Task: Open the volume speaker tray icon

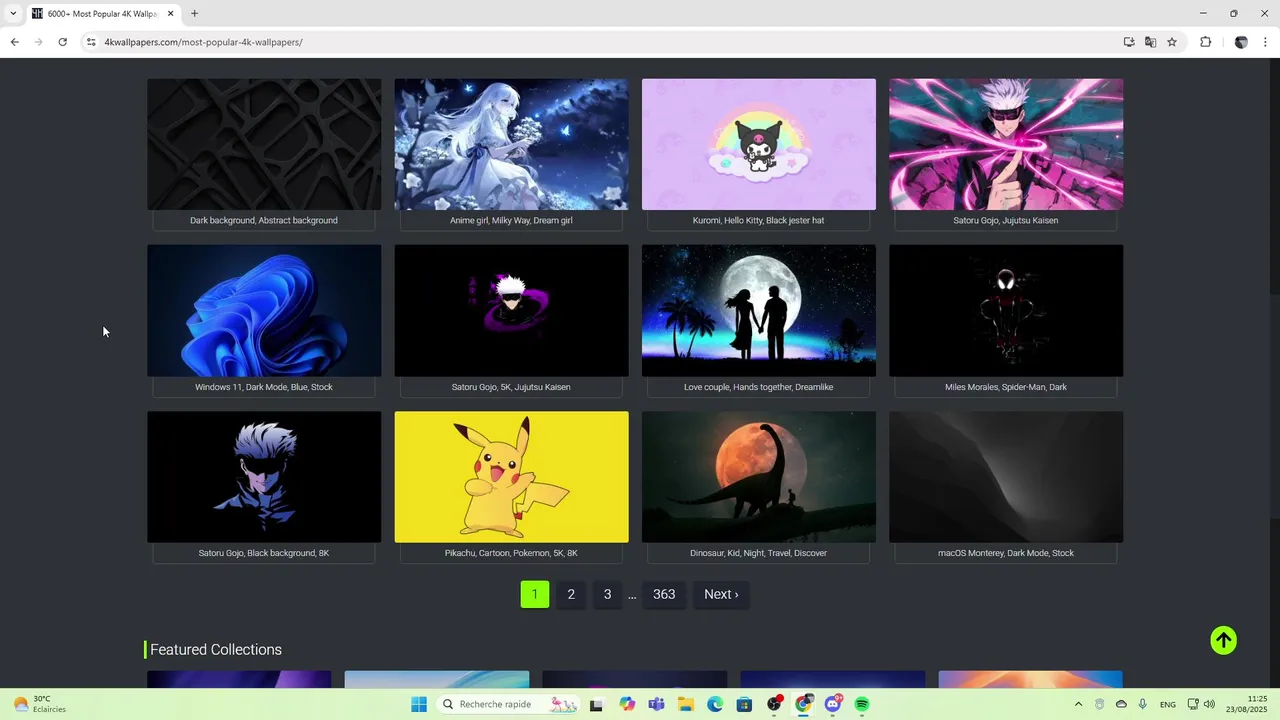Action: (x=1209, y=704)
